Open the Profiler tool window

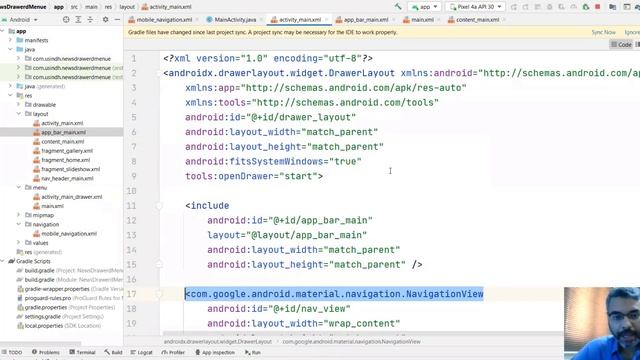tap(173, 352)
